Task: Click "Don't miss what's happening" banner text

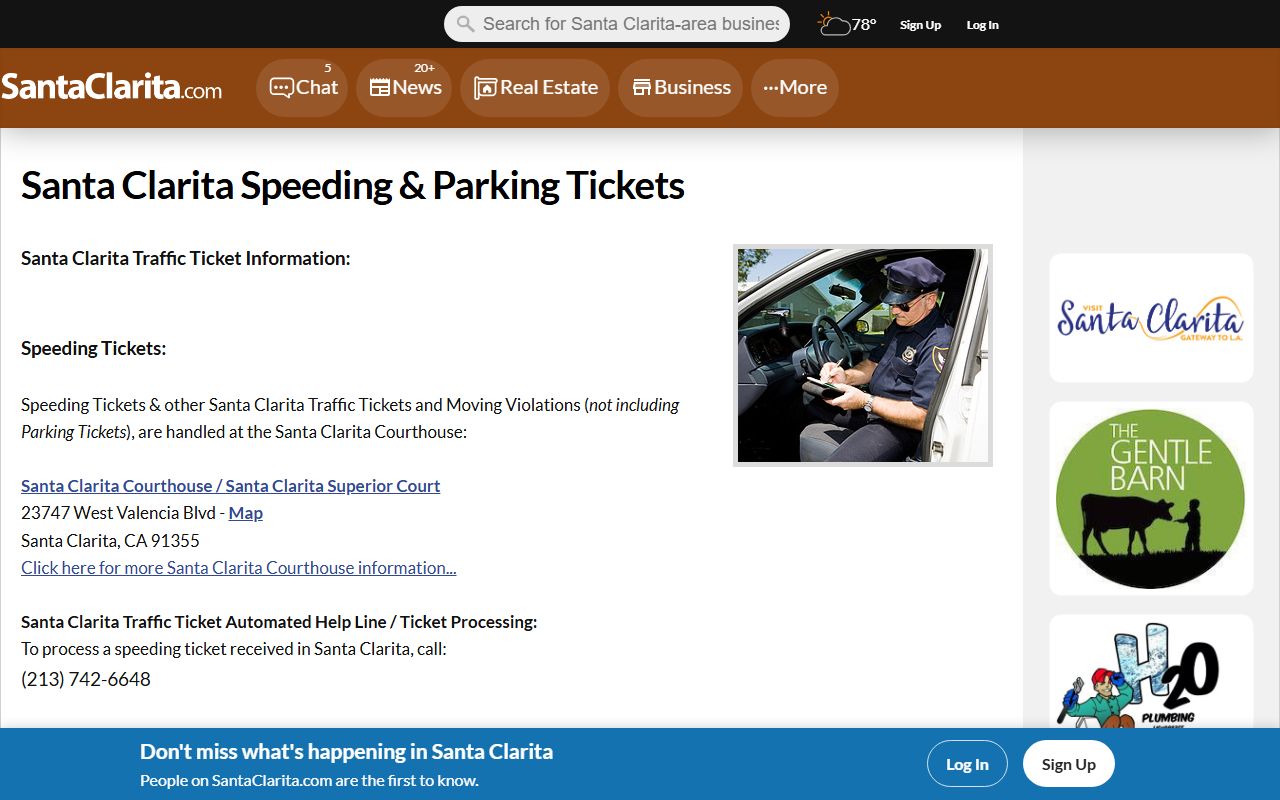Action: click(346, 752)
